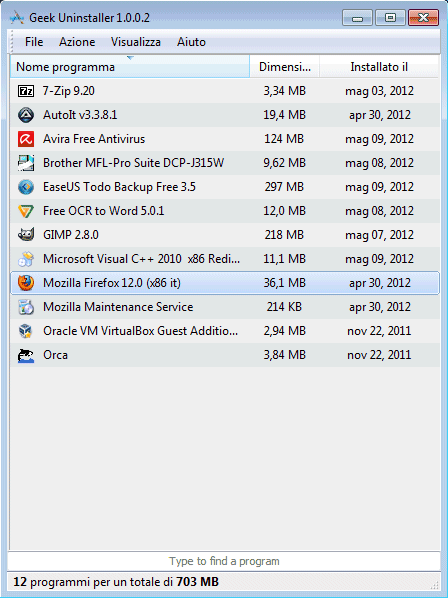Image resolution: width=448 pixels, height=598 pixels.
Task: Choose the EaseUS Todo Backup icon
Action: pyautogui.click(x=26, y=187)
